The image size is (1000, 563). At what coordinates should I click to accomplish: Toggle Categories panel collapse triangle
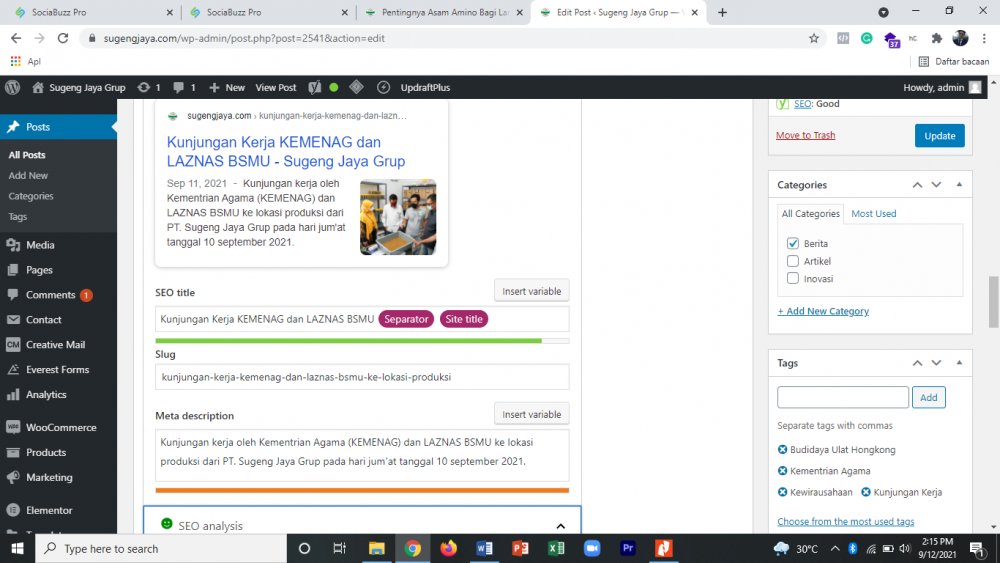tap(959, 184)
